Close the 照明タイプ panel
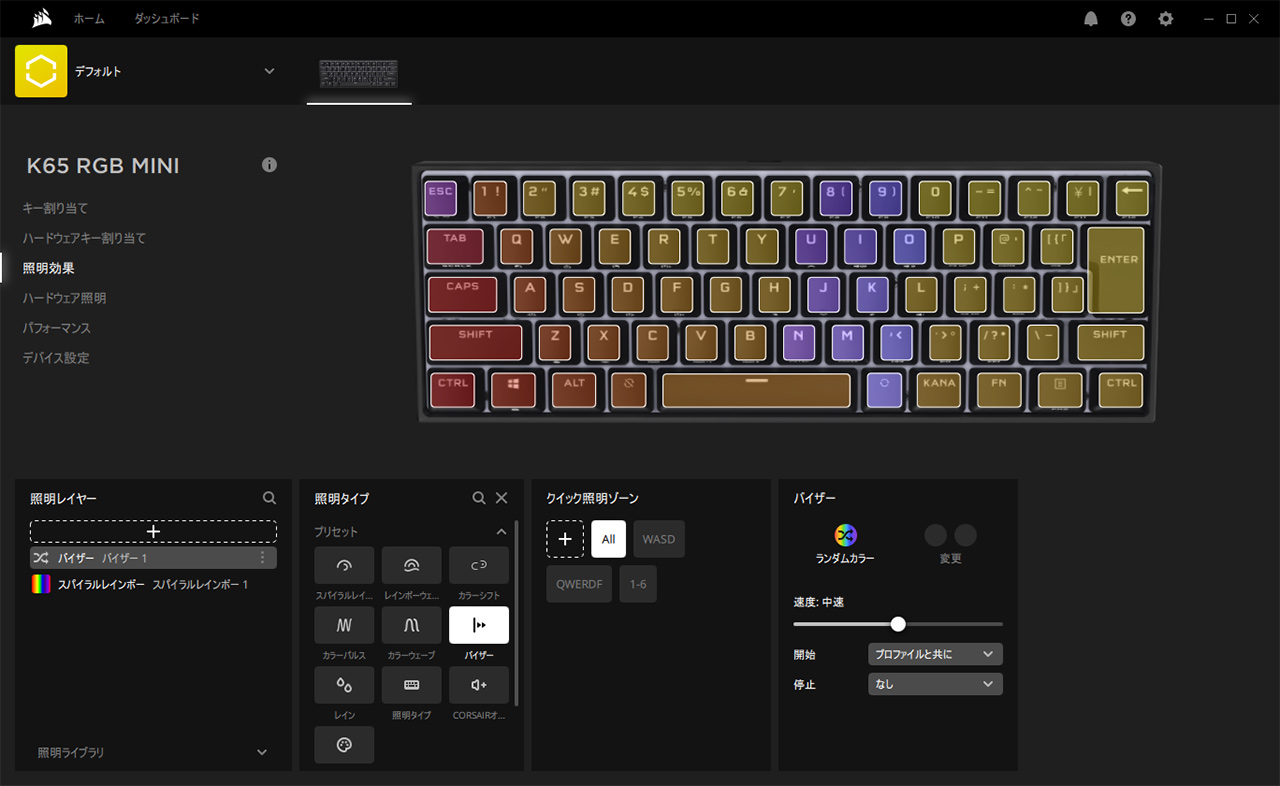Image resolution: width=1280 pixels, height=786 pixels. tap(502, 498)
